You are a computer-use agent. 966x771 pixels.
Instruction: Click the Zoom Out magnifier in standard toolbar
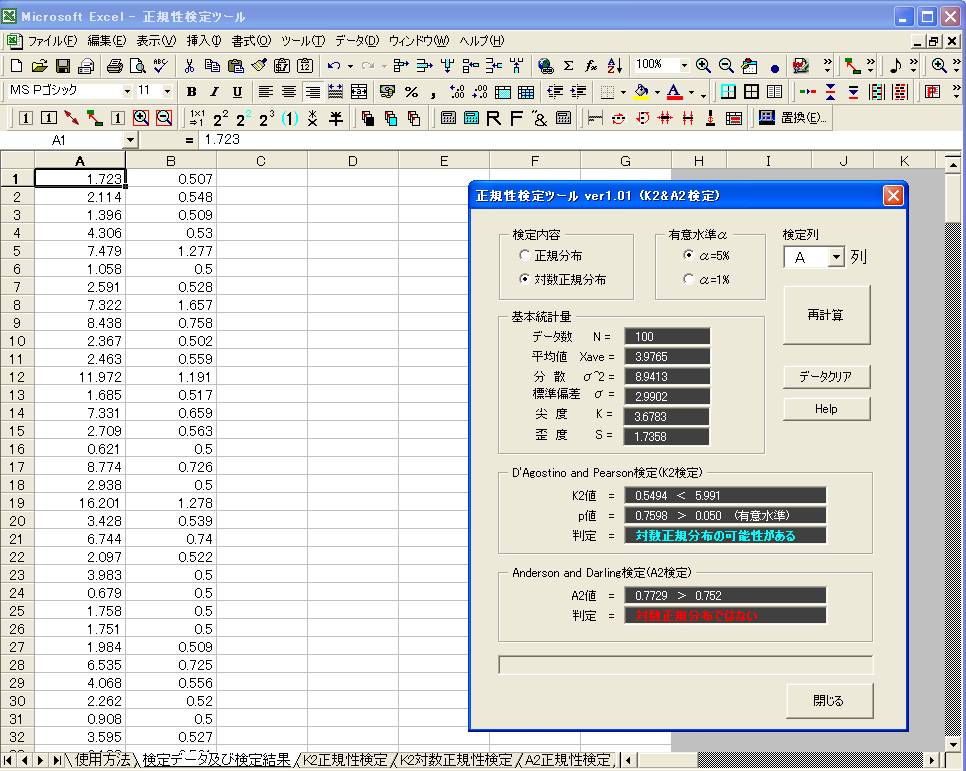(726, 65)
